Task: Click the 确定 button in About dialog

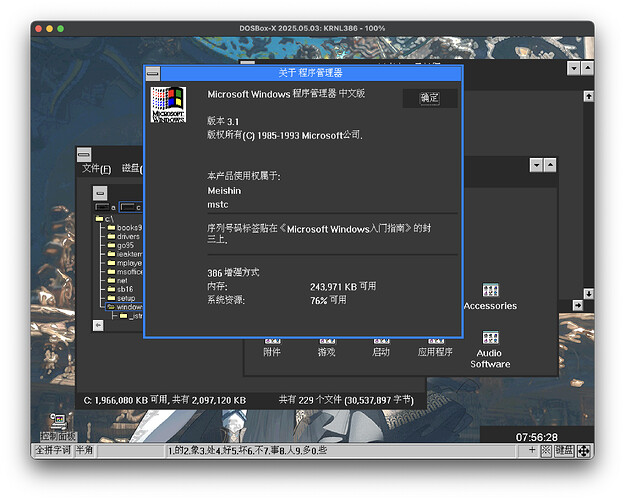Action: tap(430, 98)
